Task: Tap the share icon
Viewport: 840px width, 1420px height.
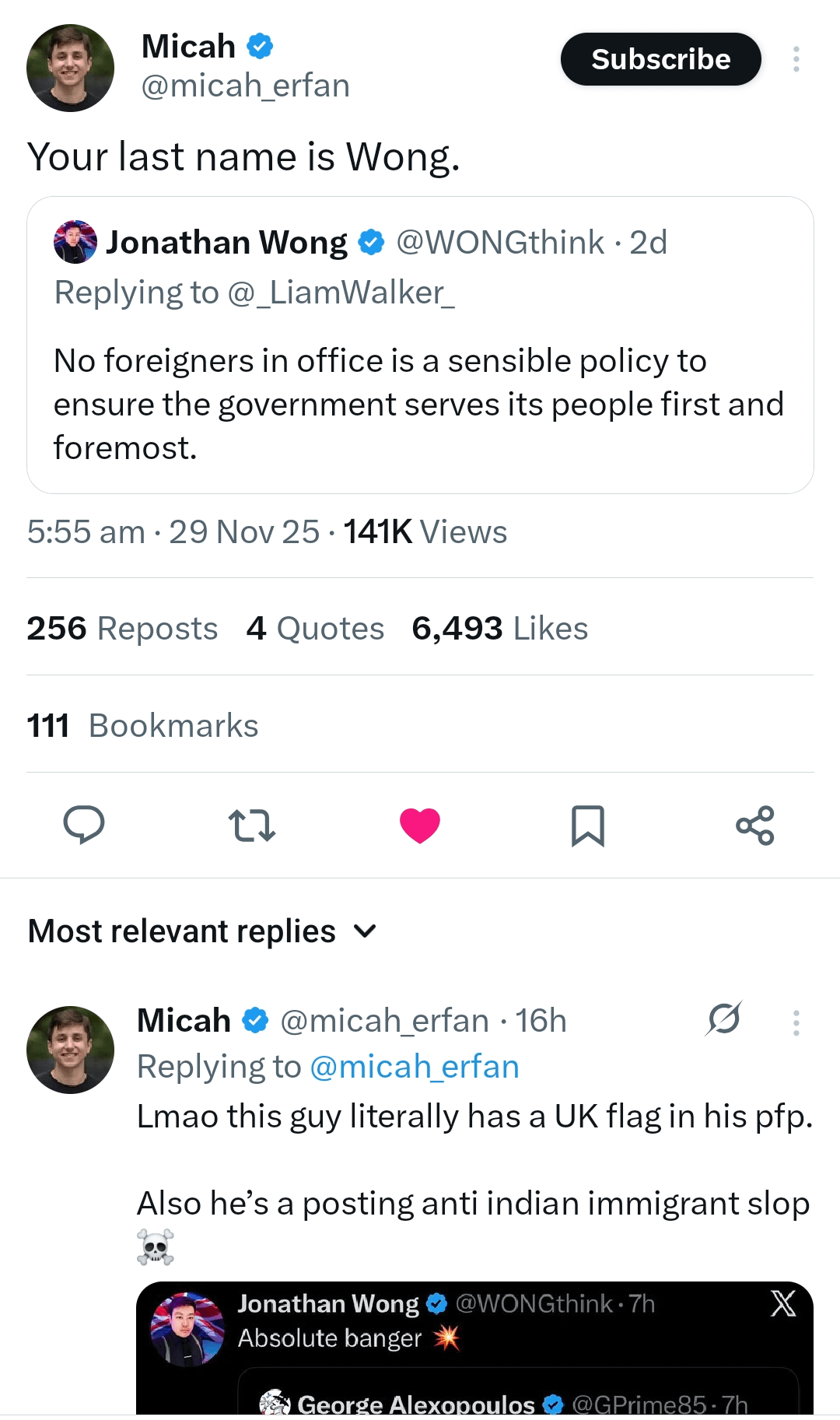Action: [x=755, y=825]
